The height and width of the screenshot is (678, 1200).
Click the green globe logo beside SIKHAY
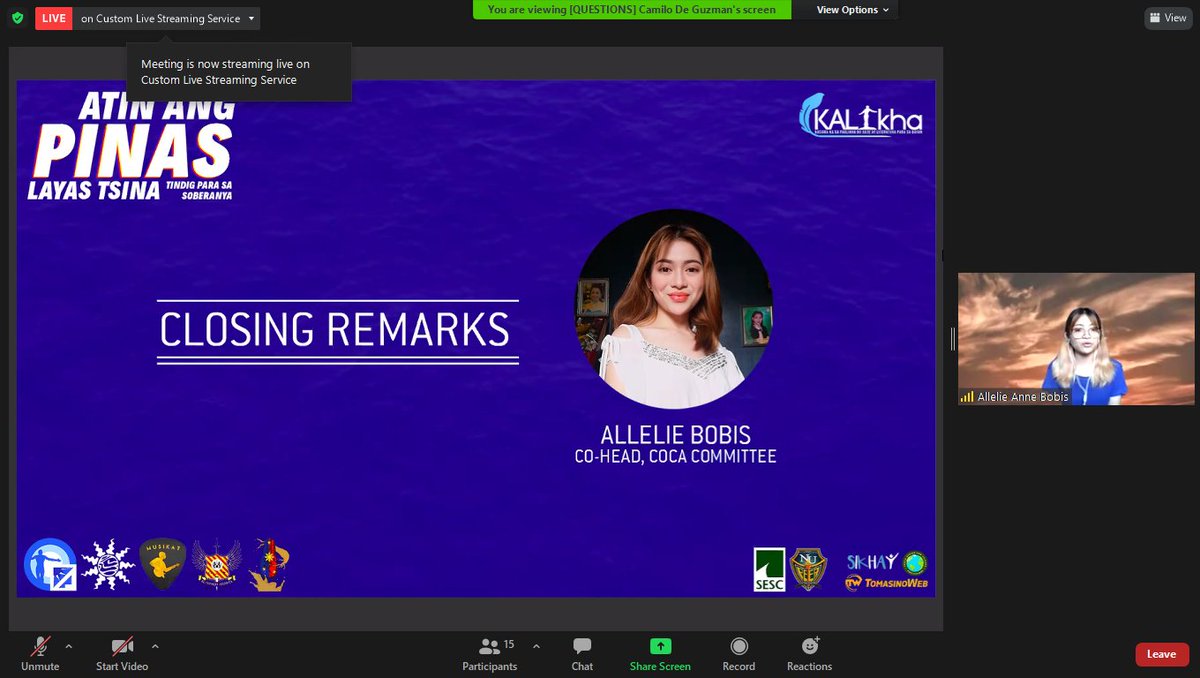point(914,562)
